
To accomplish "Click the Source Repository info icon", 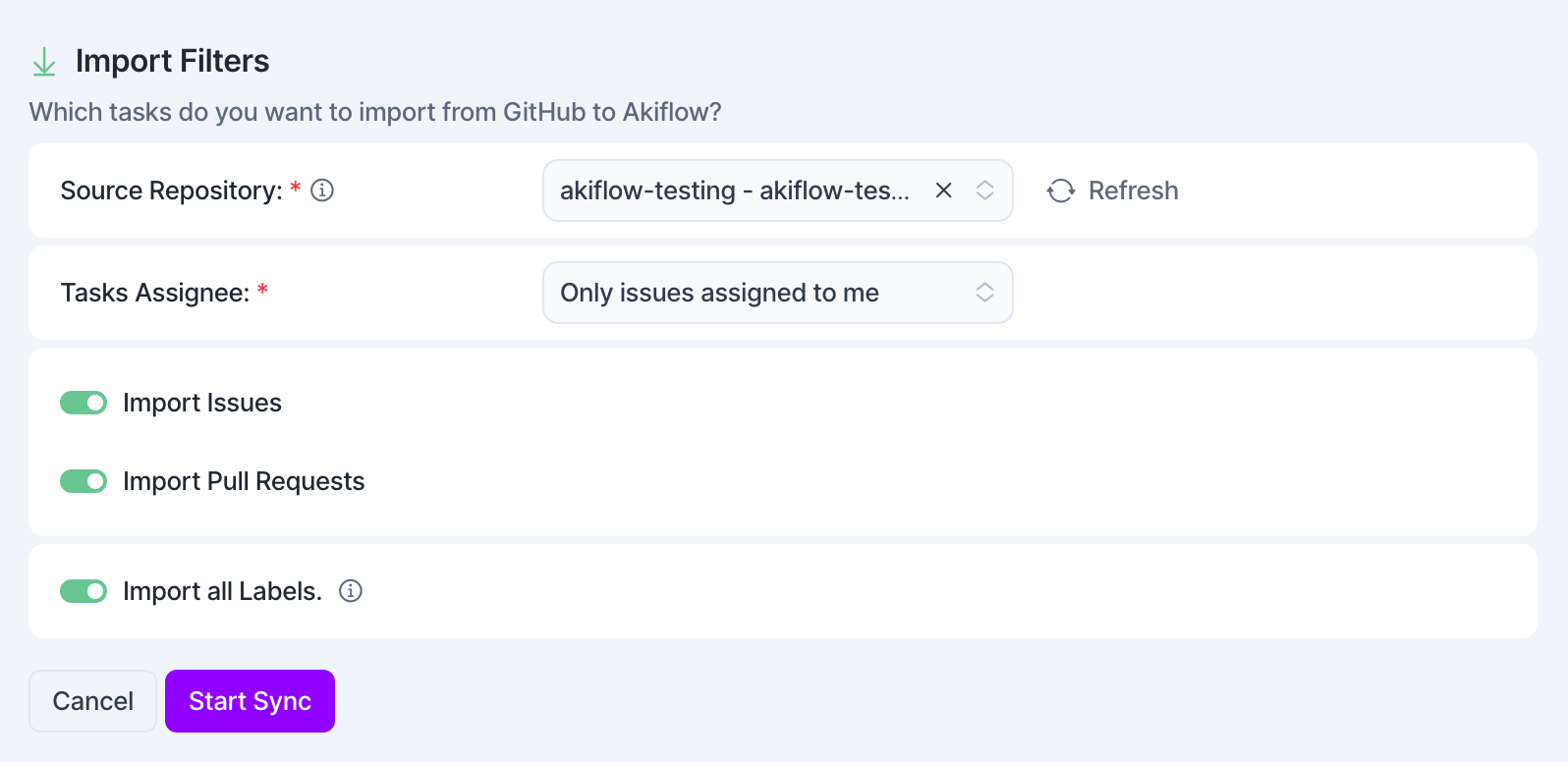I will [322, 190].
